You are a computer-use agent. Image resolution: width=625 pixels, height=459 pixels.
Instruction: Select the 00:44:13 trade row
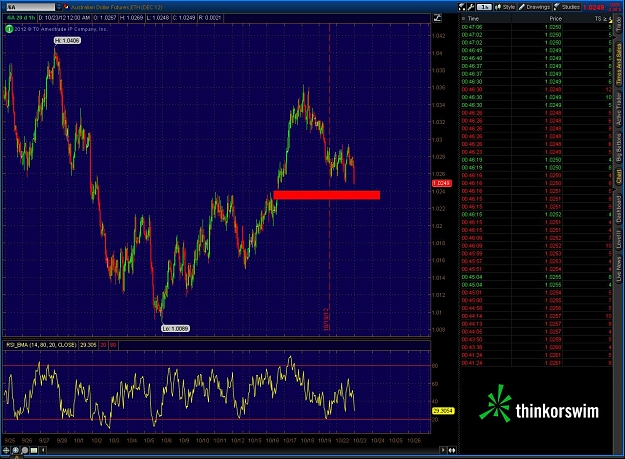(x=537, y=324)
